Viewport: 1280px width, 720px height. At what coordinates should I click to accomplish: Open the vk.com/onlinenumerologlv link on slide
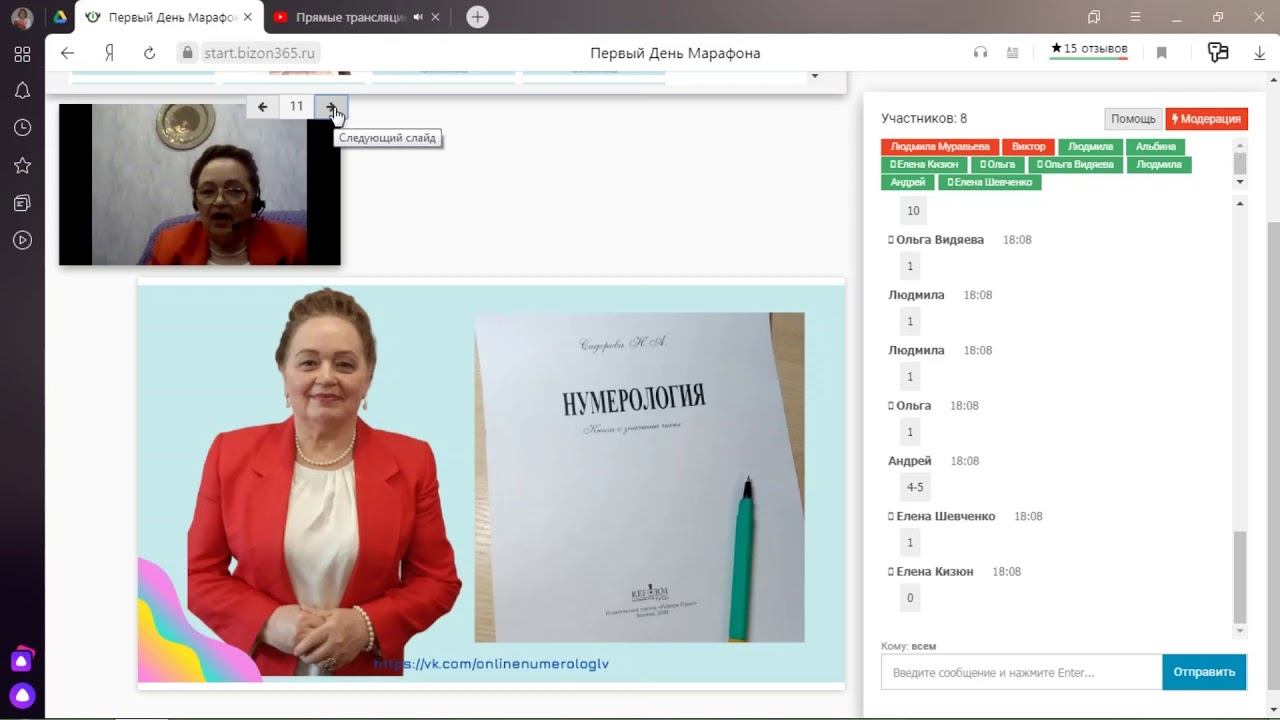pos(491,664)
